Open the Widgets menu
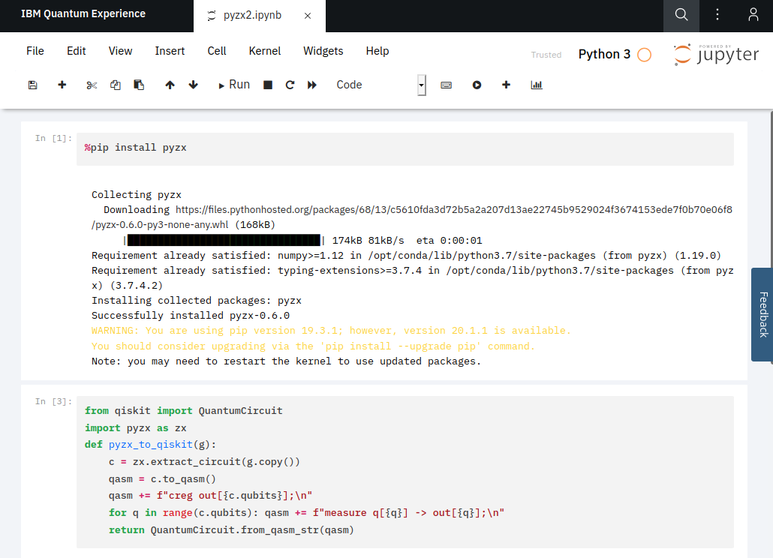This screenshot has height=558, width=773. pos(323,51)
